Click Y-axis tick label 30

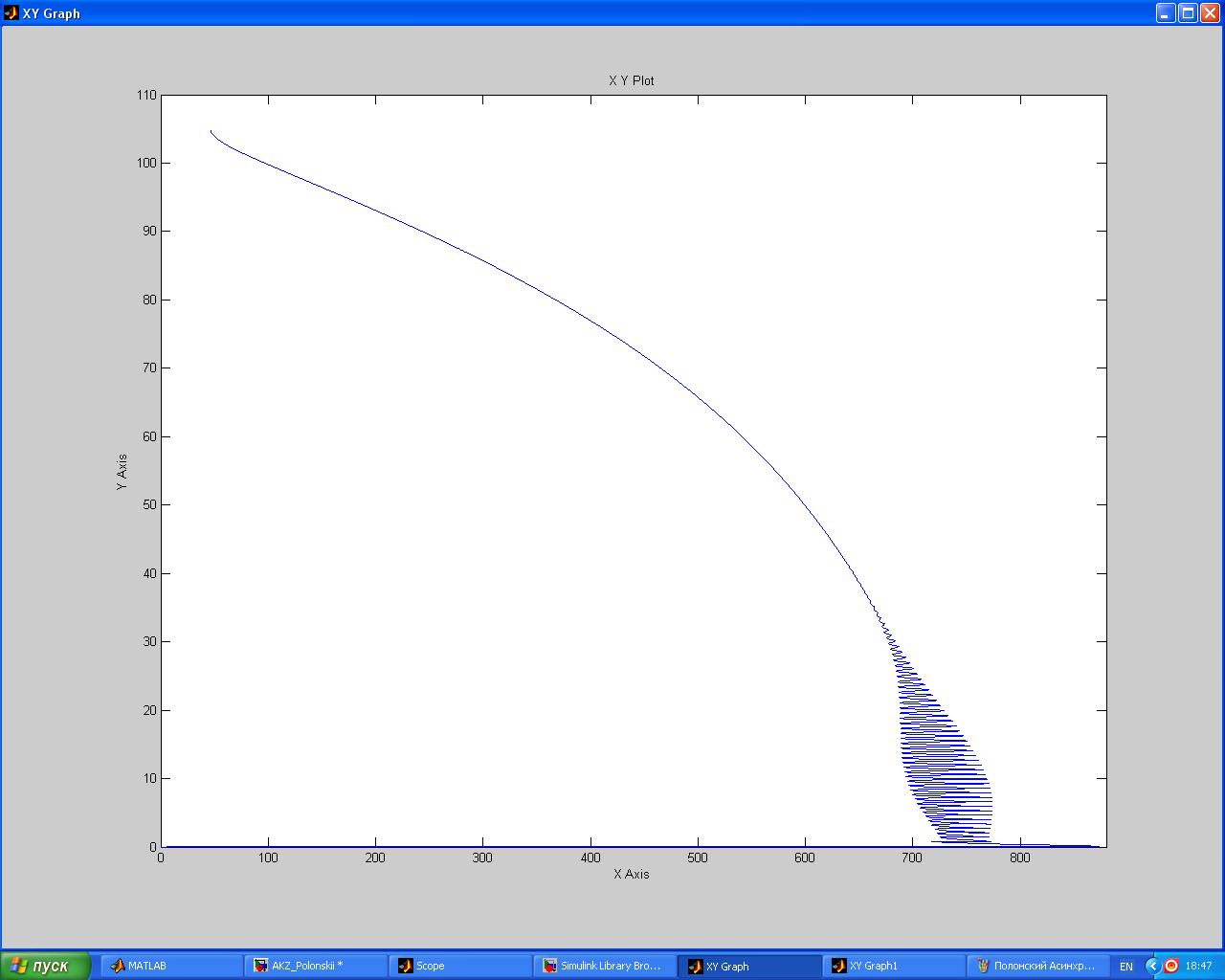[149, 641]
